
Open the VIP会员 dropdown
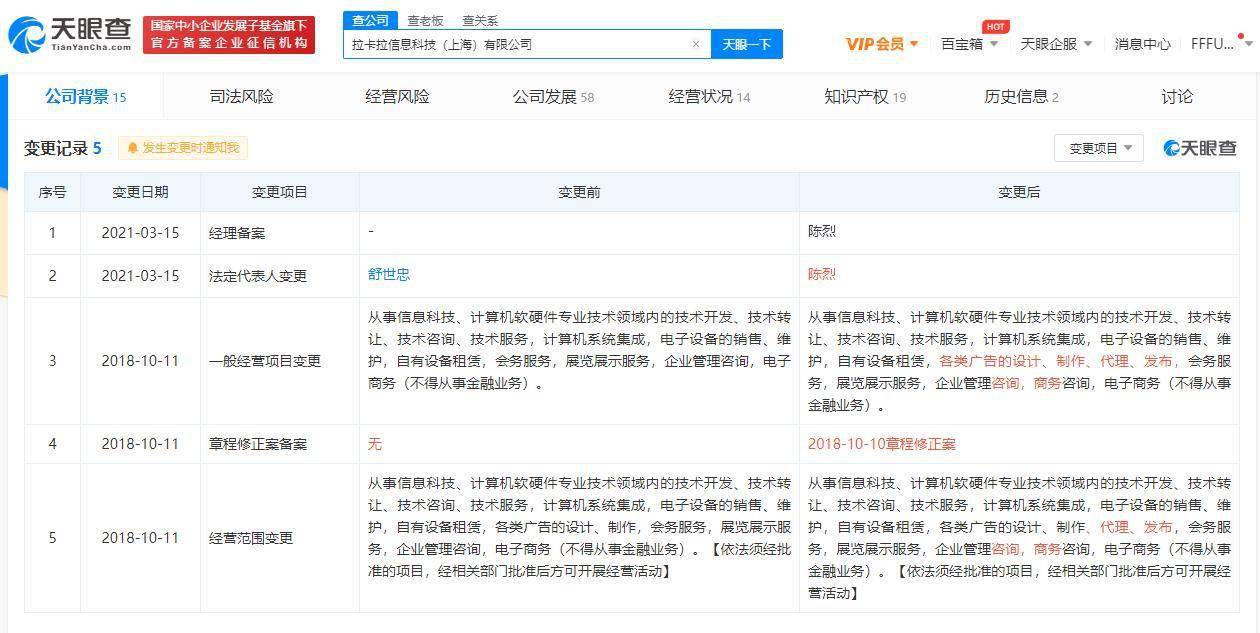tap(881, 44)
